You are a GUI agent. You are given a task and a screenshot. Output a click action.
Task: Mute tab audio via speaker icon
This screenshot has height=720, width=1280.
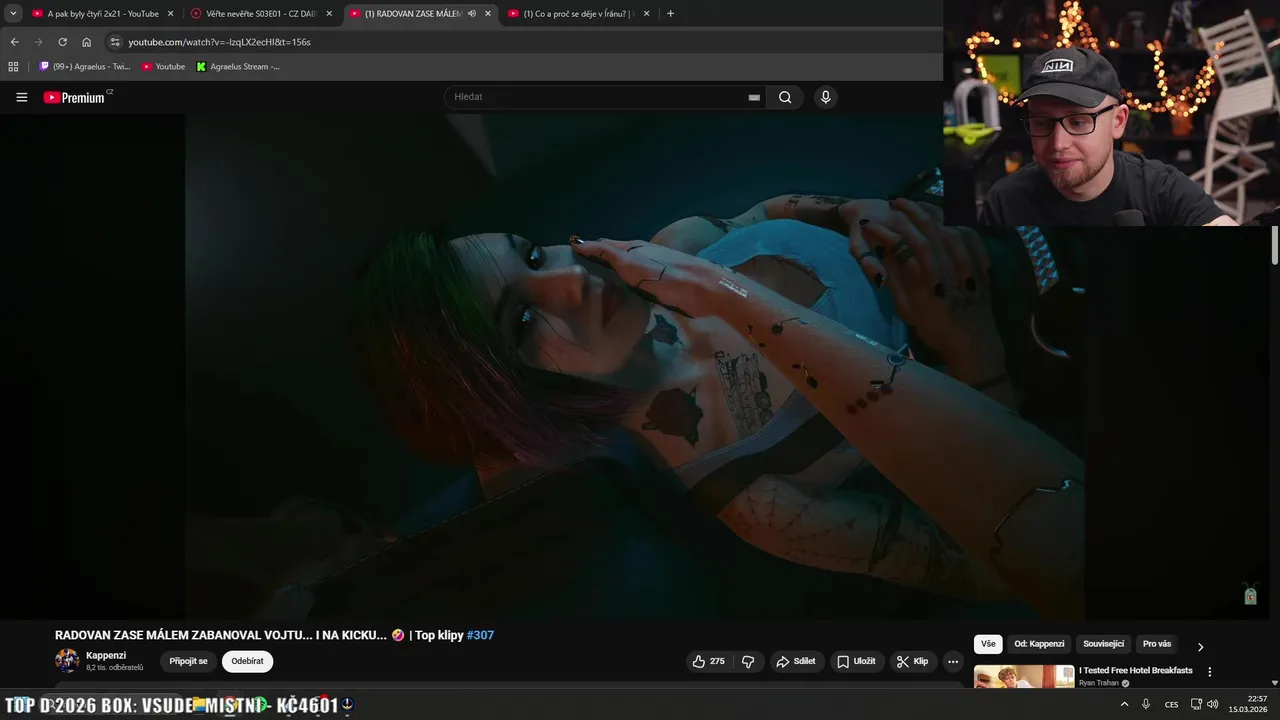pyautogui.click(x=472, y=14)
